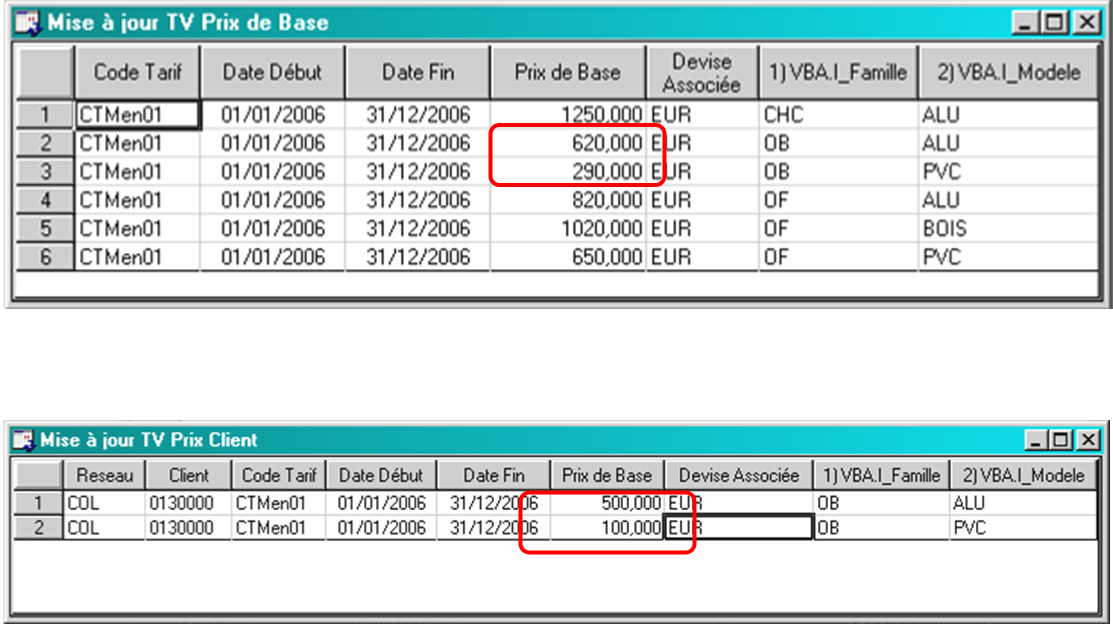Select row 2 header in Prix Client table
The image size is (1113, 624).
pos(39,527)
